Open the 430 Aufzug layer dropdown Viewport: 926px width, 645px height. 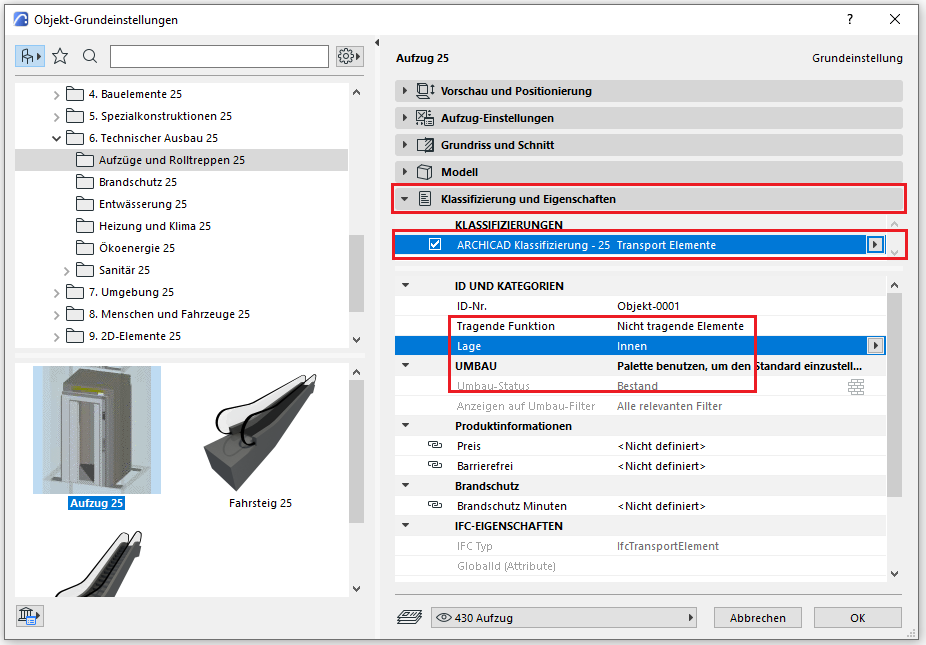565,618
